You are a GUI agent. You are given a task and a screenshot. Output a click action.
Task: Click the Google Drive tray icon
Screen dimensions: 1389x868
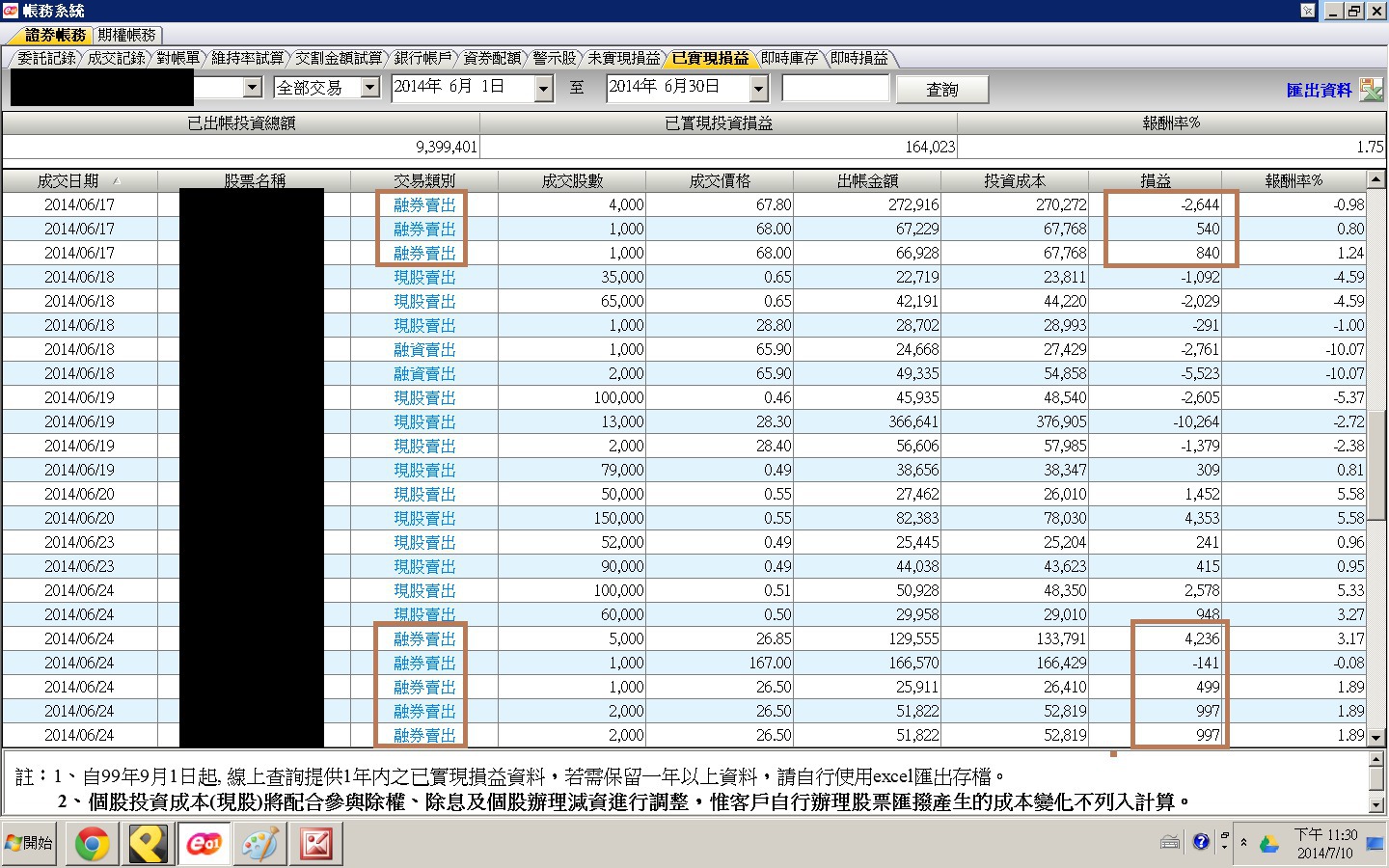click(1269, 843)
